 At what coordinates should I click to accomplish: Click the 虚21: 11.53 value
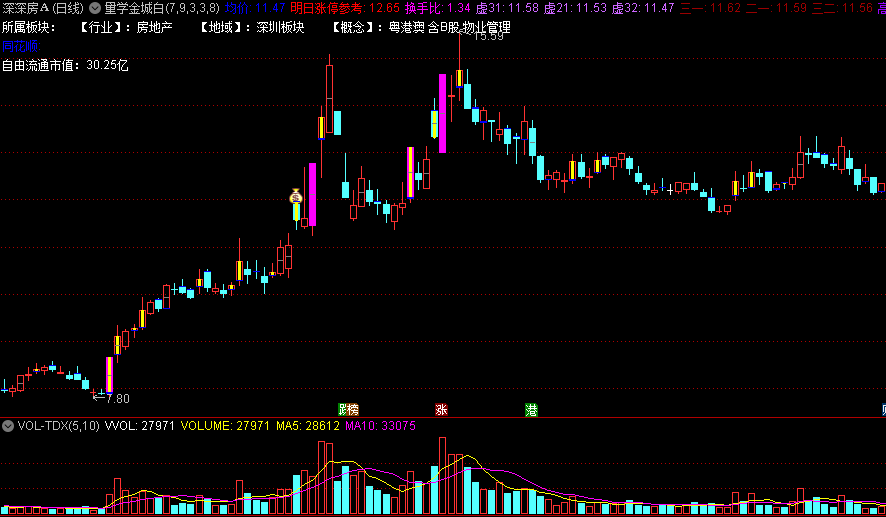click(575, 8)
